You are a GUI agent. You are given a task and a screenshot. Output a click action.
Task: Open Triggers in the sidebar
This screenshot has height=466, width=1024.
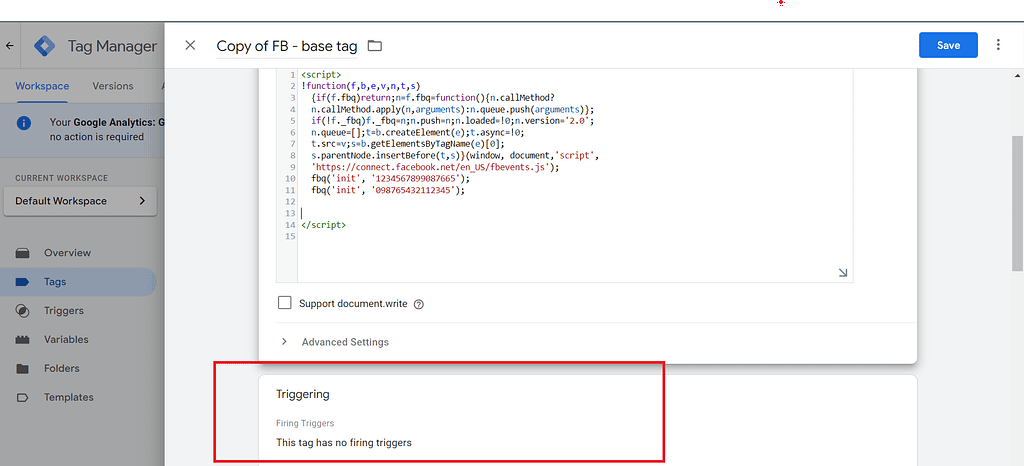coord(64,311)
